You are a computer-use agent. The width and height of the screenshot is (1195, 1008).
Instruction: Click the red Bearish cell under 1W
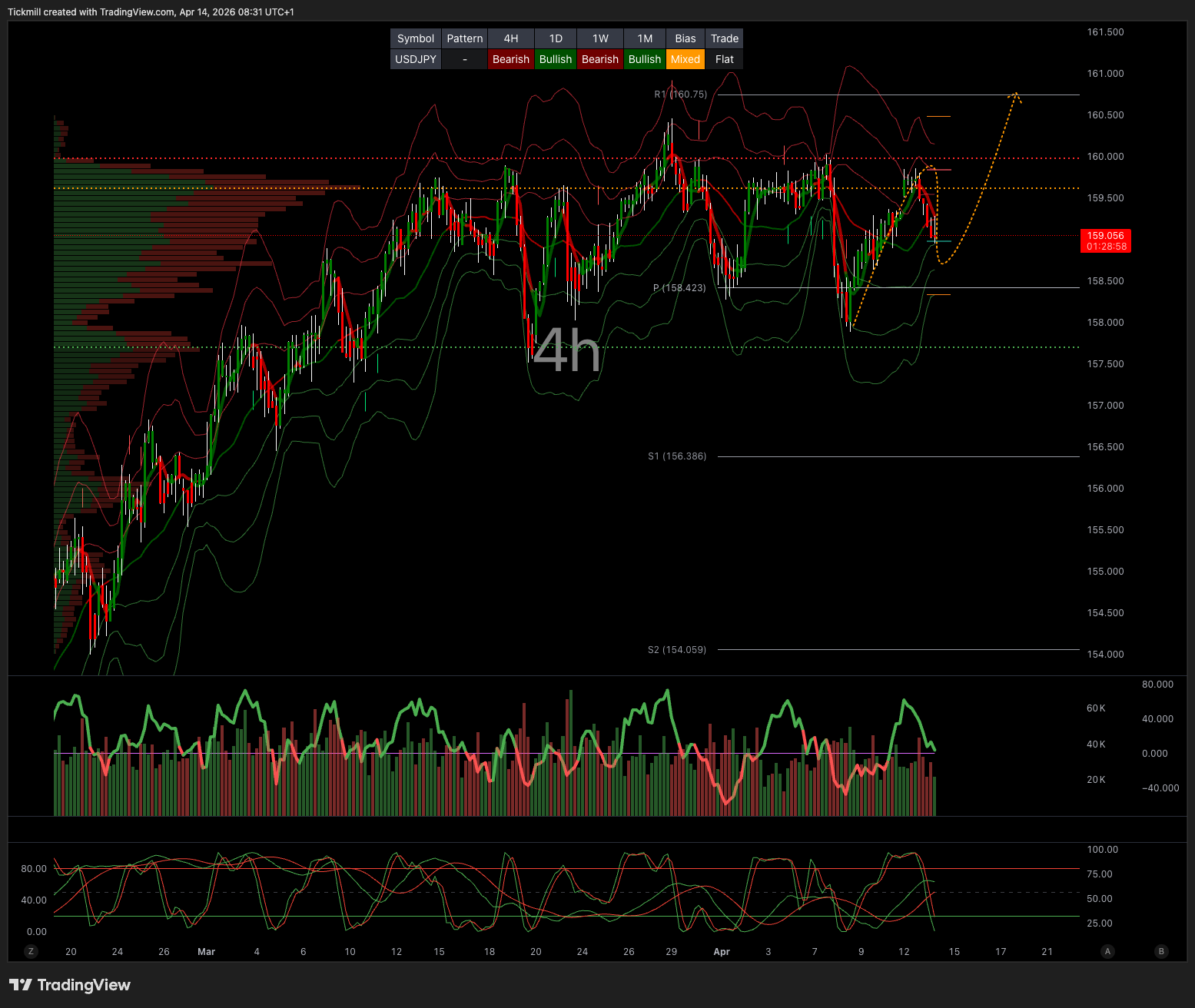pyautogui.click(x=599, y=59)
